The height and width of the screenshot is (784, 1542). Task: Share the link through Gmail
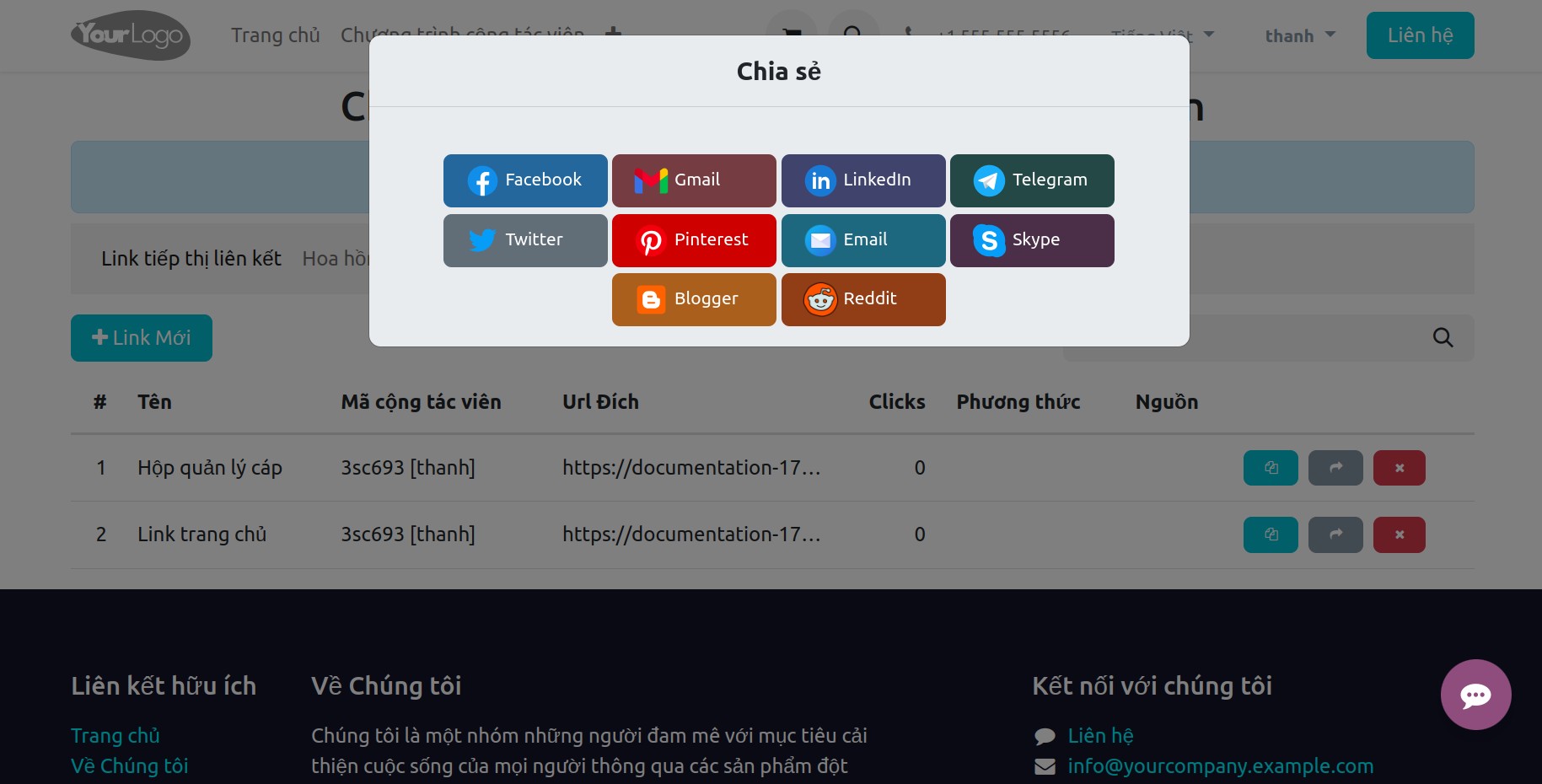693,180
